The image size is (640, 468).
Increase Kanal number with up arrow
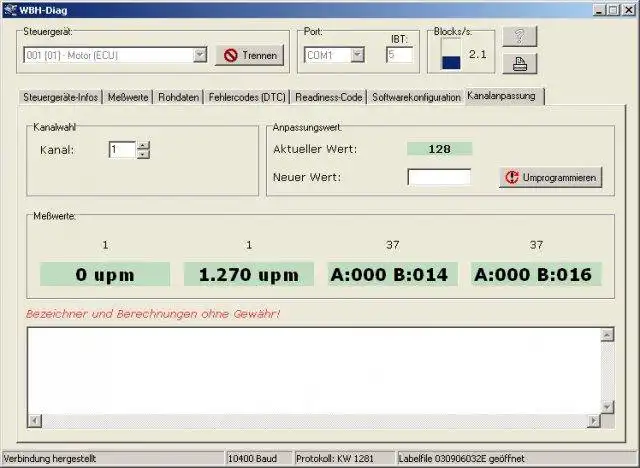(143, 146)
